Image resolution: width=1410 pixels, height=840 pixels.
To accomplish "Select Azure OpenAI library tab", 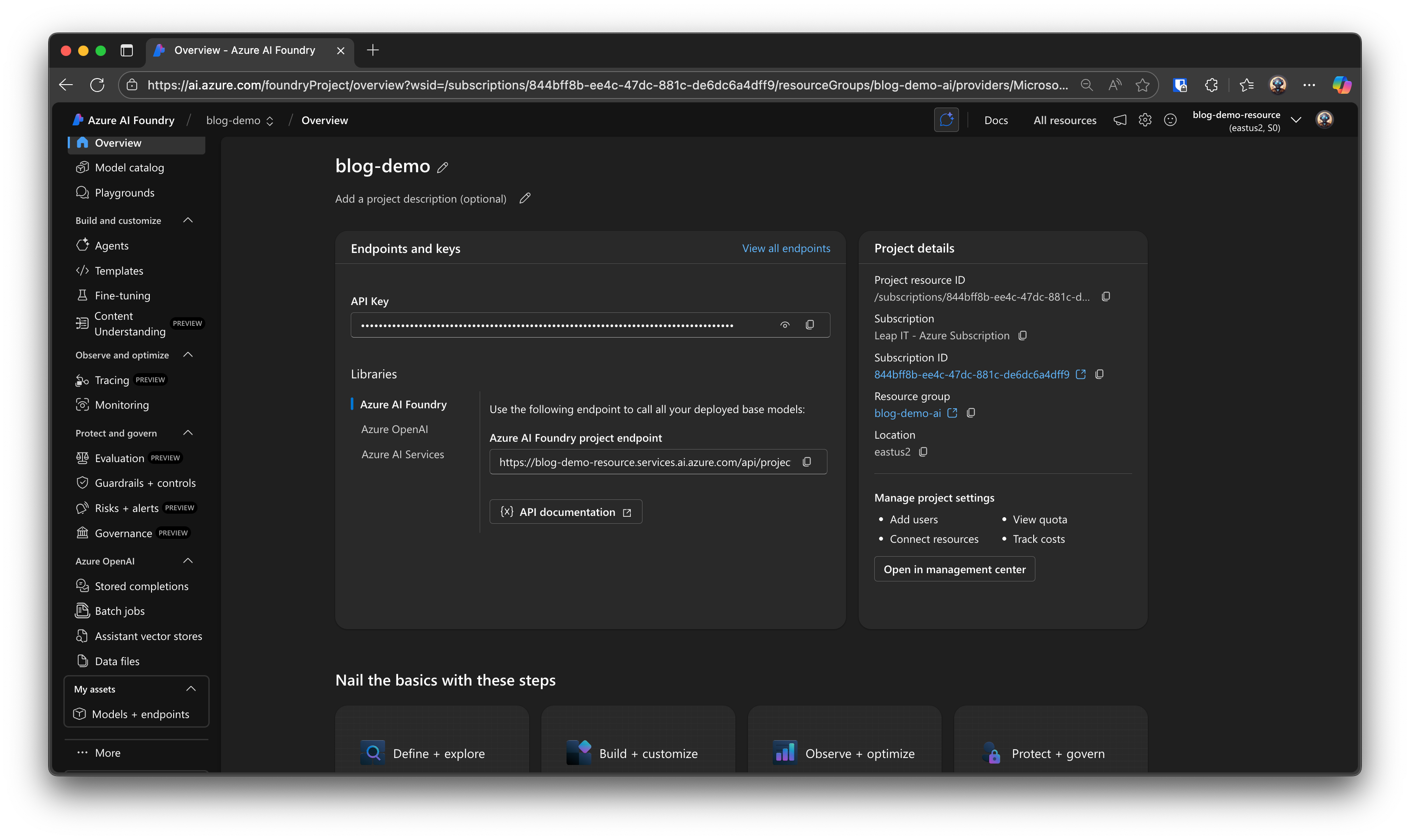I will point(395,429).
